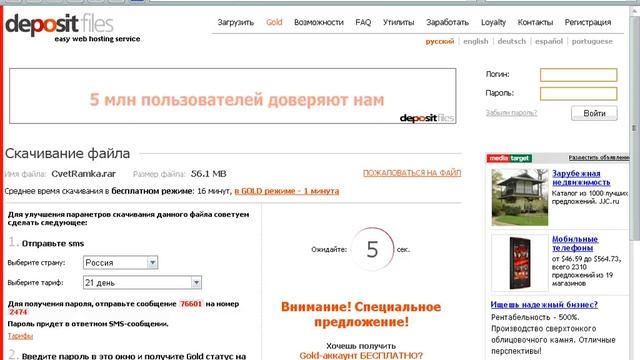This screenshot has height=360, width=640.
Task: Click ПОЖАЛОВАТЬСЯ НА ФАЙЛ link
Action: [412, 173]
